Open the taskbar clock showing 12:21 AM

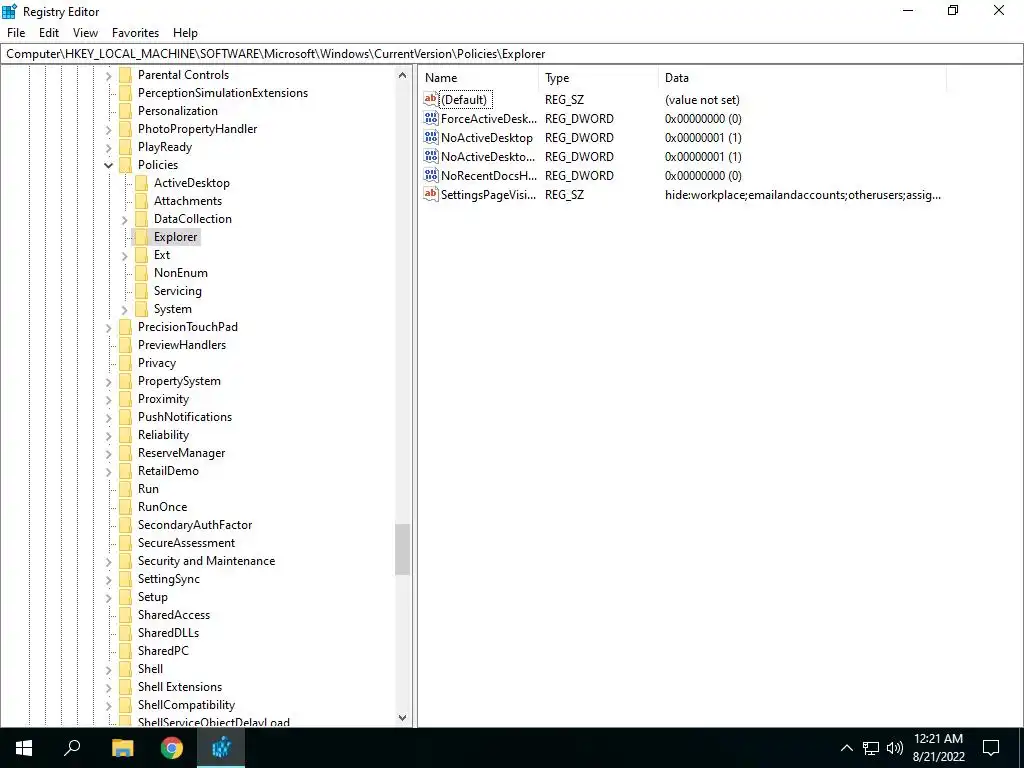tap(938, 748)
